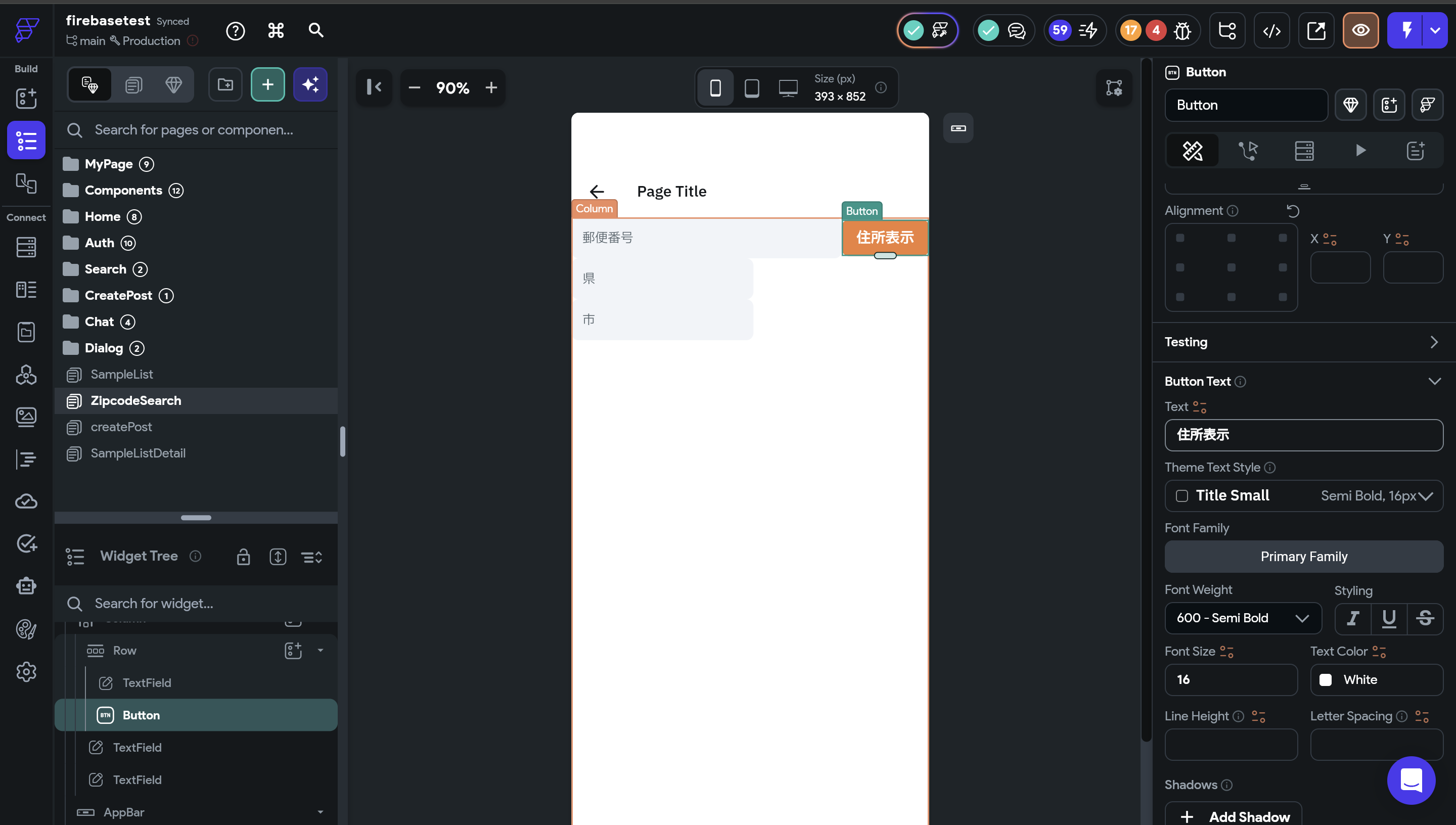Open Font Weight 600 Semi Bold dropdown
Viewport: 1456px width, 825px height.
pyautogui.click(x=1243, y=618)
